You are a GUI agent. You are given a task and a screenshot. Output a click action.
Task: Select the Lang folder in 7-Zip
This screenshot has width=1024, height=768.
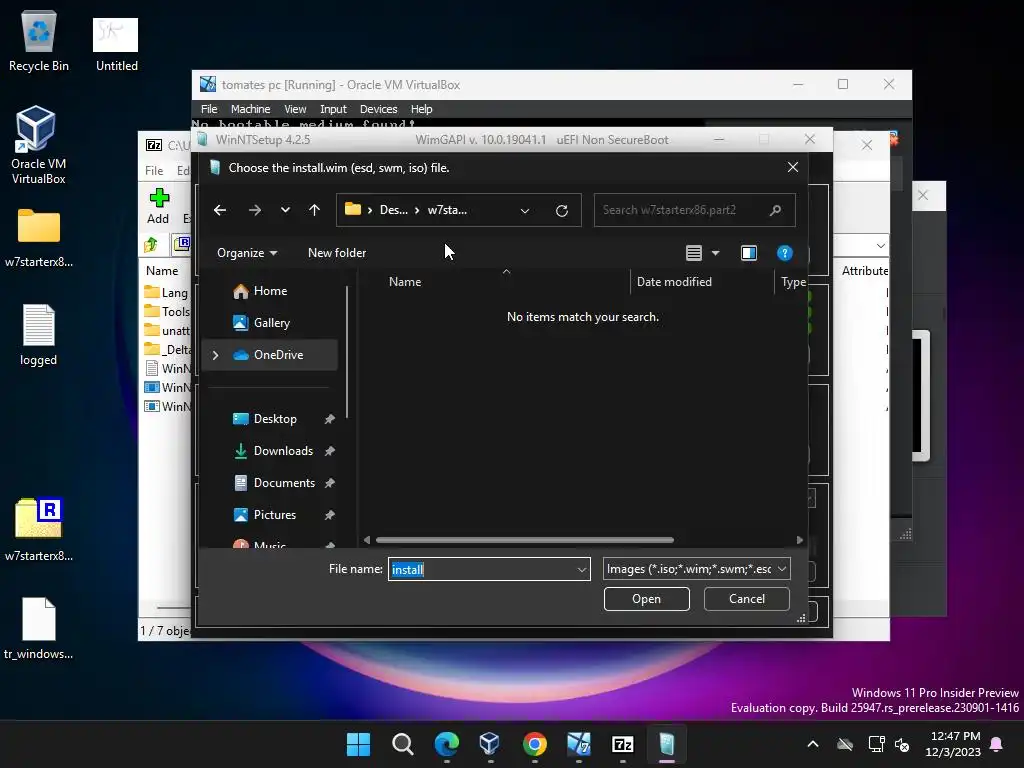point(167,293)
